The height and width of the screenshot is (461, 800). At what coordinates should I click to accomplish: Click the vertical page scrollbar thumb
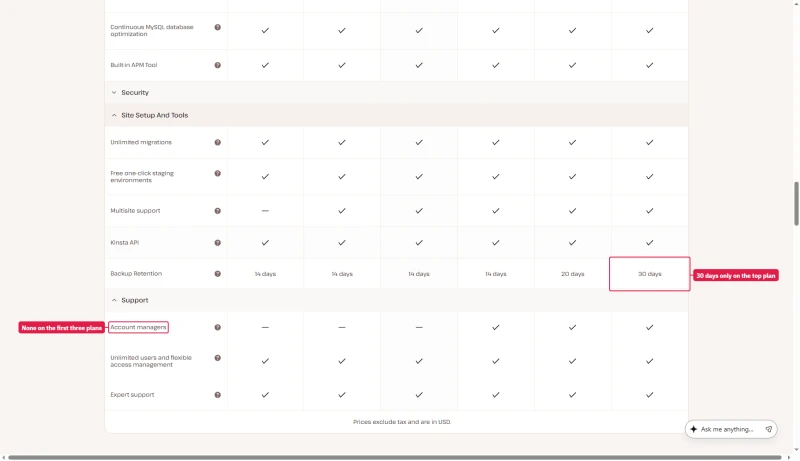click(796, 203)
